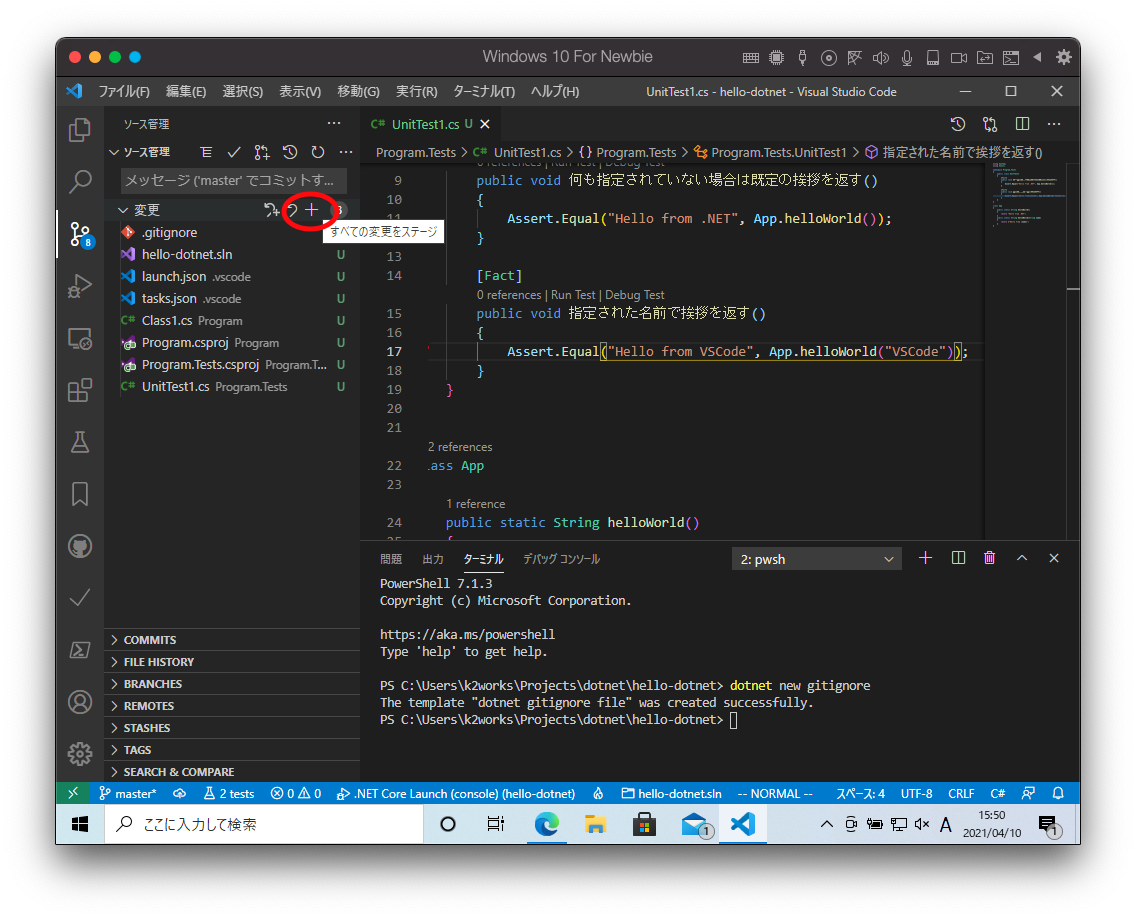Open the .gitignore file in changes list

(169, 232)
